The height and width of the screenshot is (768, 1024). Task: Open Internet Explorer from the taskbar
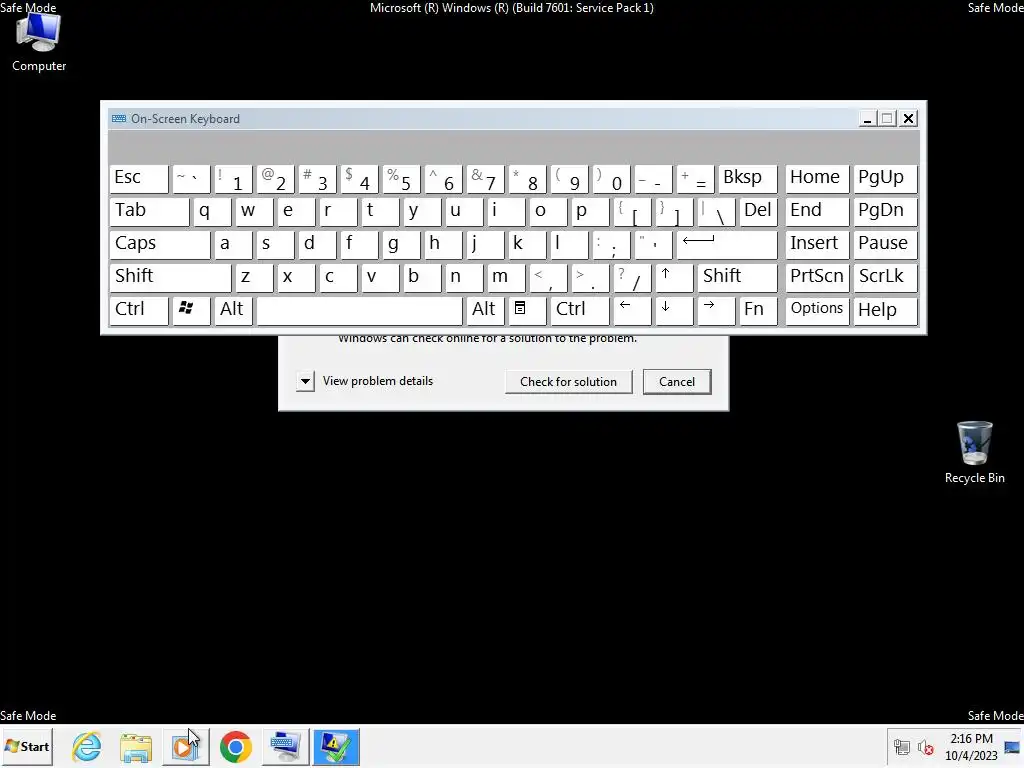pyautogui.click(x=87, y=746)
